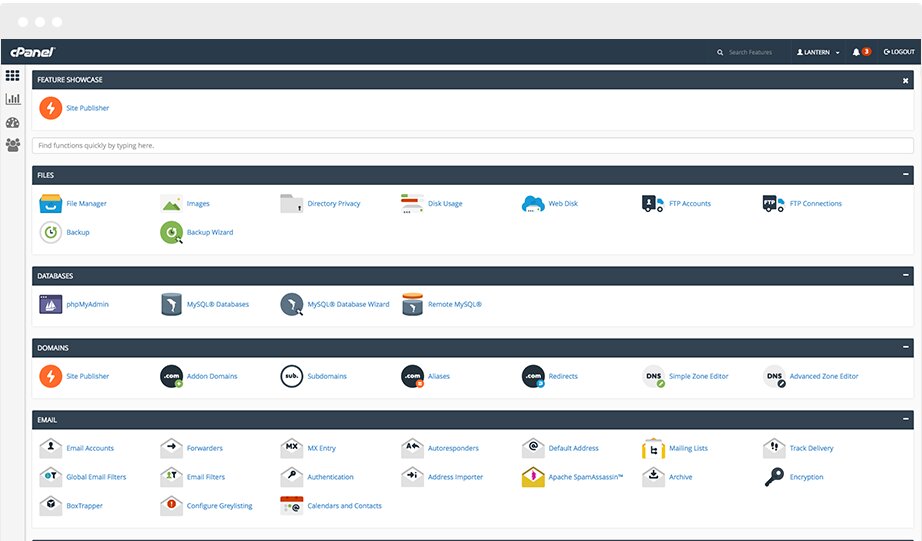Click the Subdomains icon
Image resolution: width=922 pixels, height=541 pixels.
[x=291, y=376]
